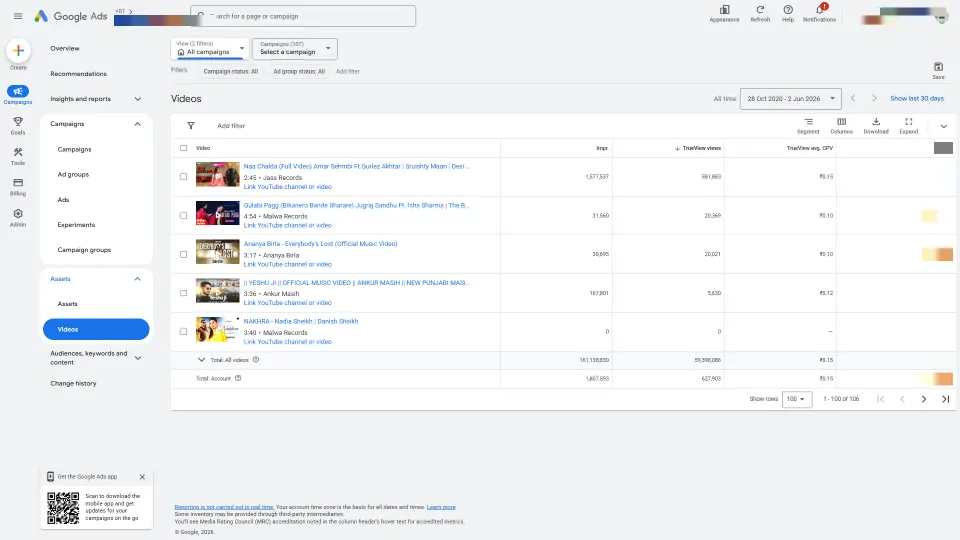Open the hamburger main menu
Image resolution: width=960 pixels, height=540 pixels.
point(18,16)
